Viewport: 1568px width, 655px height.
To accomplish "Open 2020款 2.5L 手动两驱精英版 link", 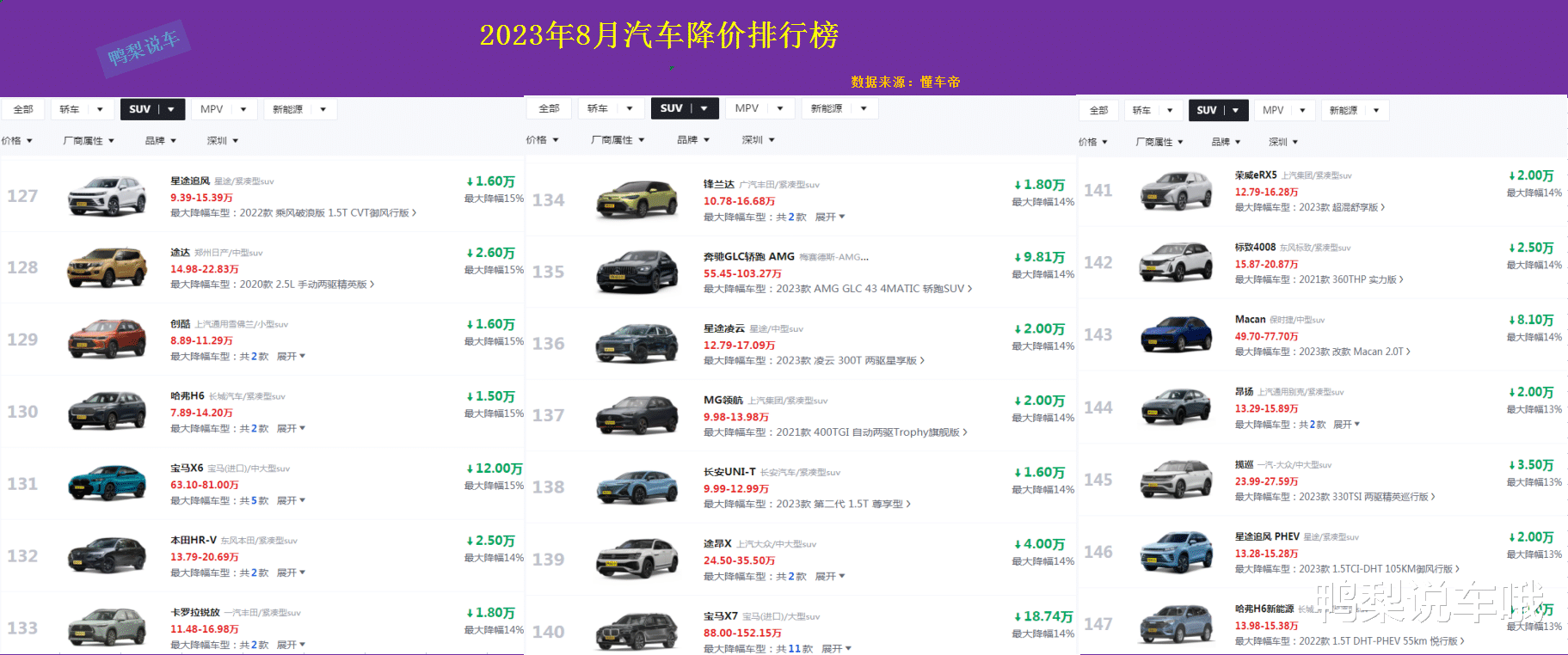I will tap(307, 284).
